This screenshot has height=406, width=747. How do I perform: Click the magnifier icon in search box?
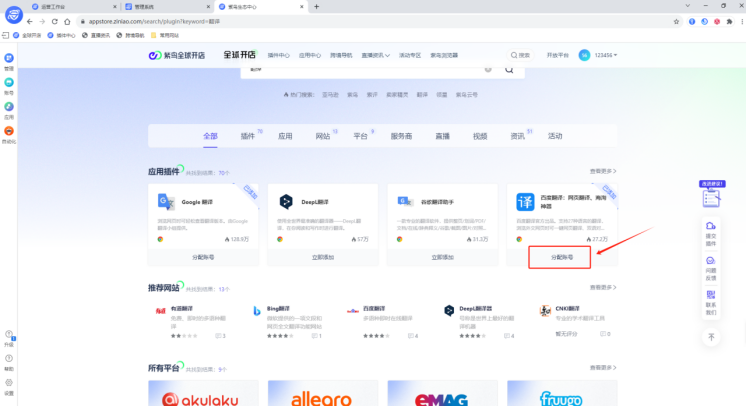(x=509, y=70)
